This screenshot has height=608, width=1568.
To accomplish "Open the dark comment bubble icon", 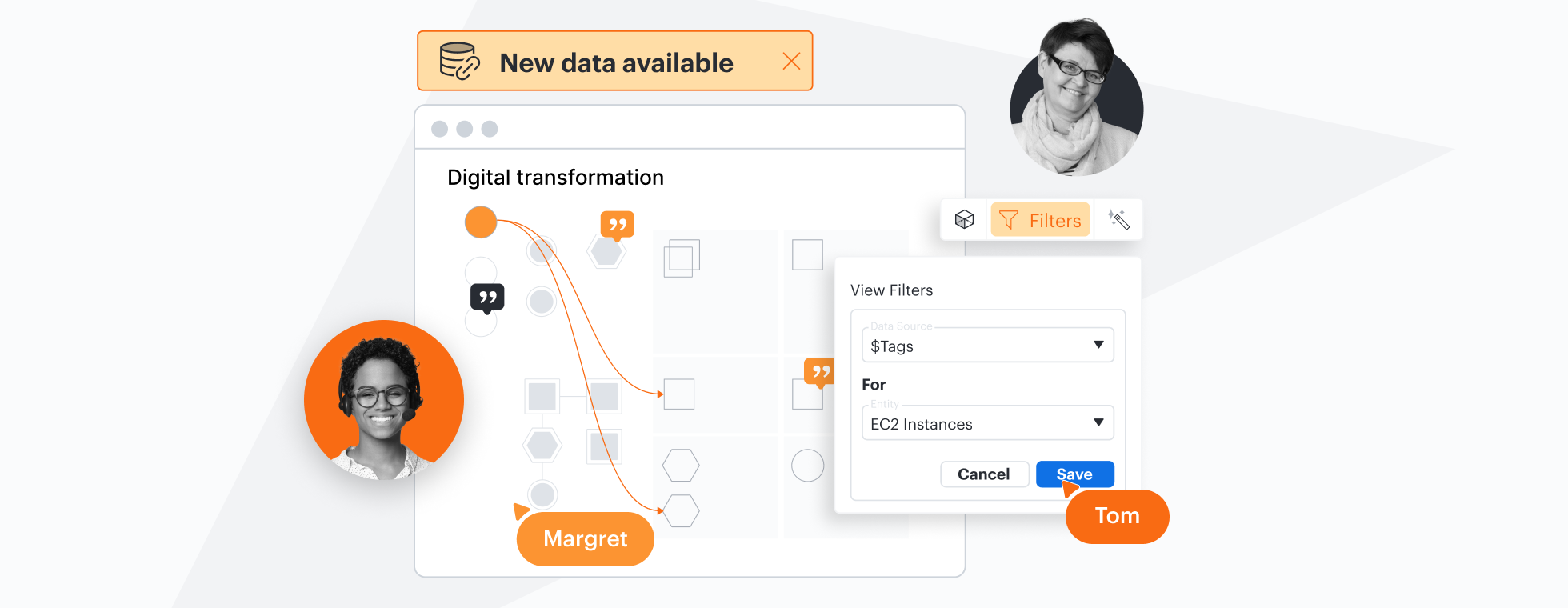I will pos(487,298).
